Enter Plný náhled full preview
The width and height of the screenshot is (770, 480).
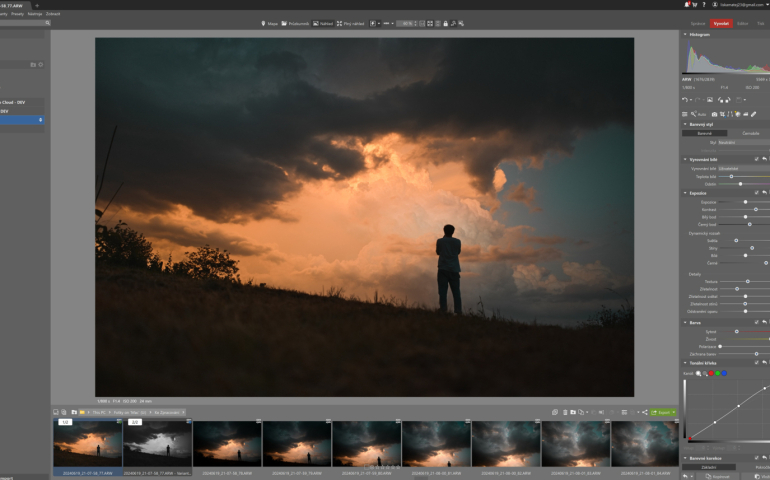click(351, 24)
